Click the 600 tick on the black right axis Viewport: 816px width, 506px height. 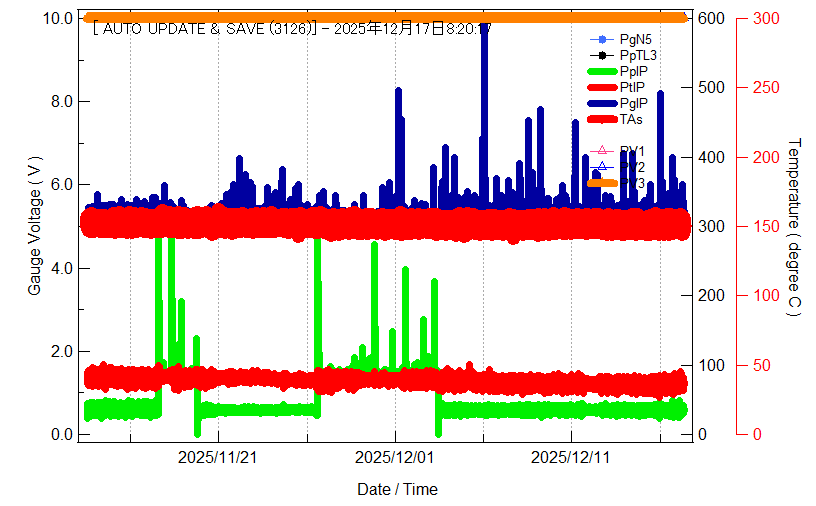pyautogui.click(x=711, y=18)
